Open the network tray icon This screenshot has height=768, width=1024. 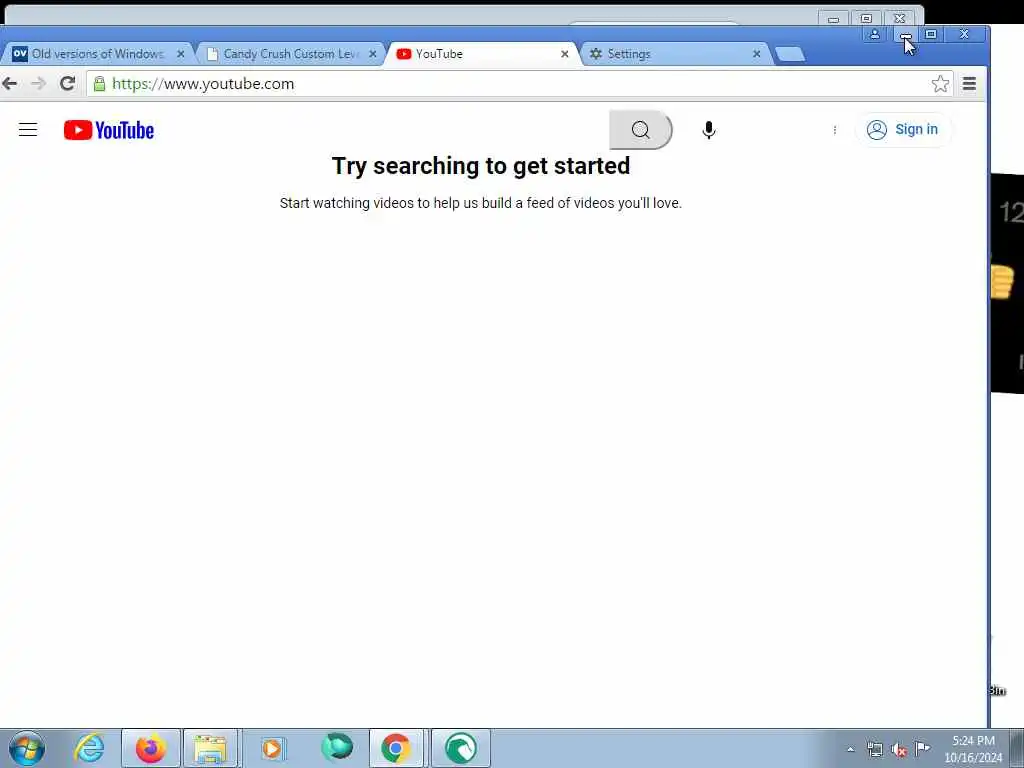click(x=875, y=749)
